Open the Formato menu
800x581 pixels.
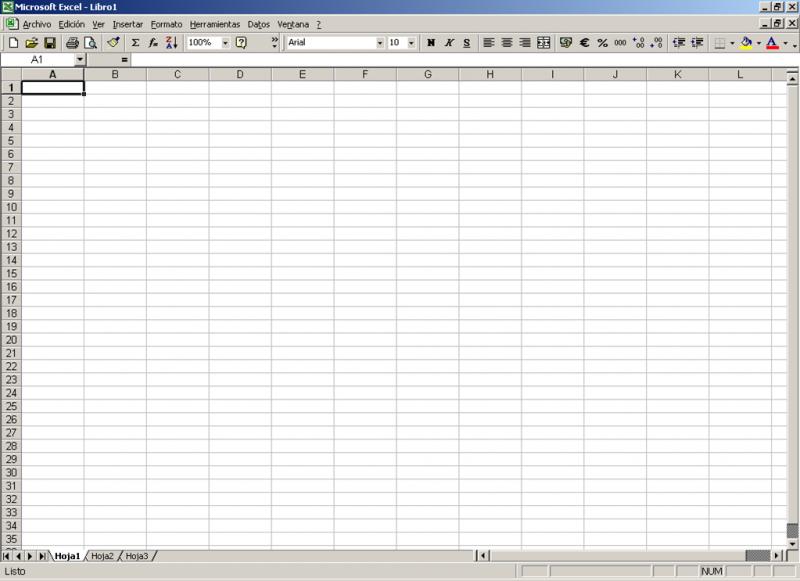click(x=166, y=24)
